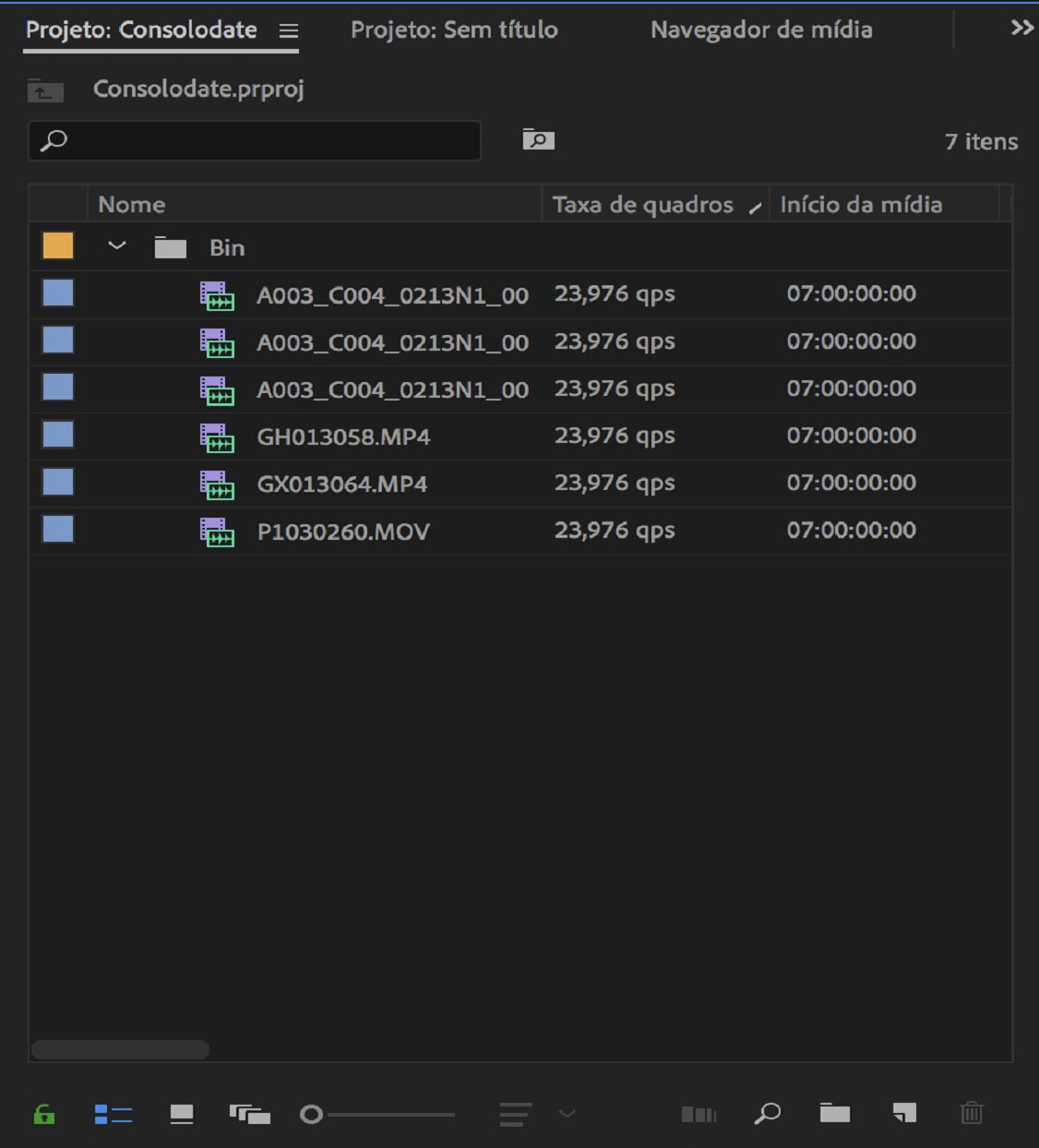Click the blue label swatch for GH013058.MP4

[58, 435]
